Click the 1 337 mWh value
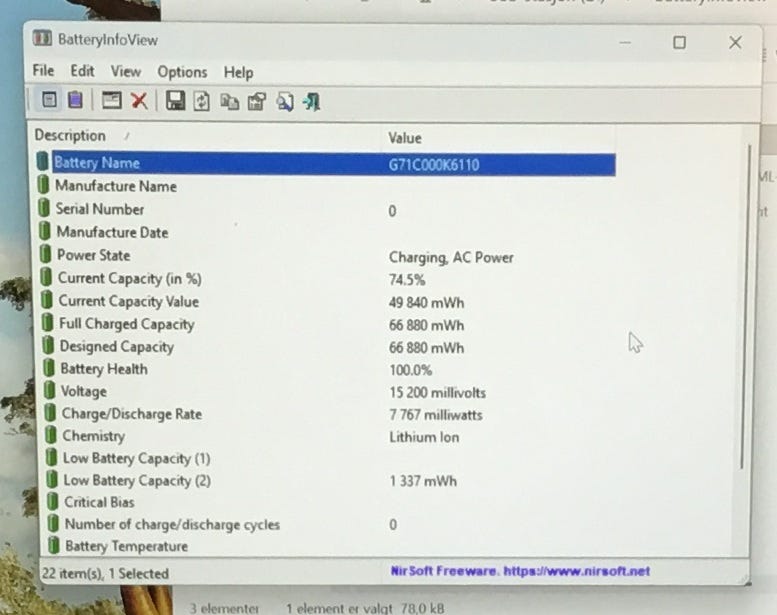 click(x=423, y=481)
